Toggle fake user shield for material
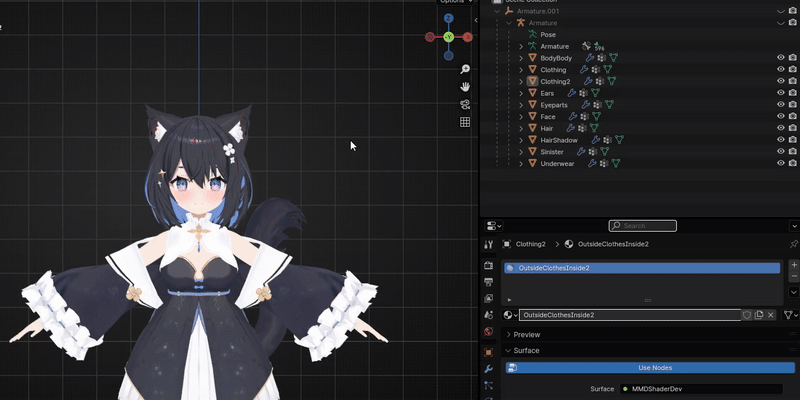Screen dimensions: 800x400 [x=747, y=315]
